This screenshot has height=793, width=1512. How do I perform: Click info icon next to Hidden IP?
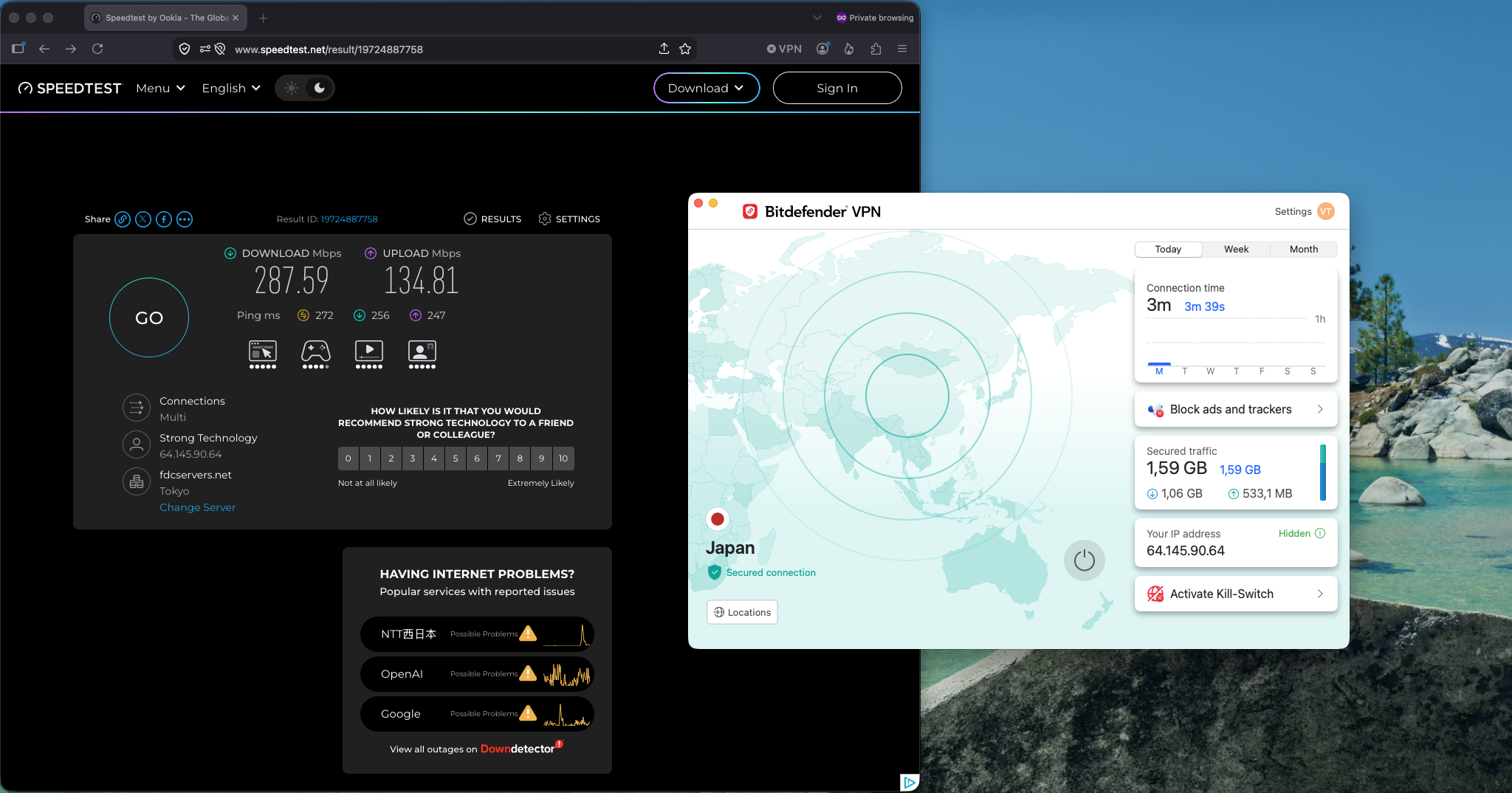[1320, 533]
